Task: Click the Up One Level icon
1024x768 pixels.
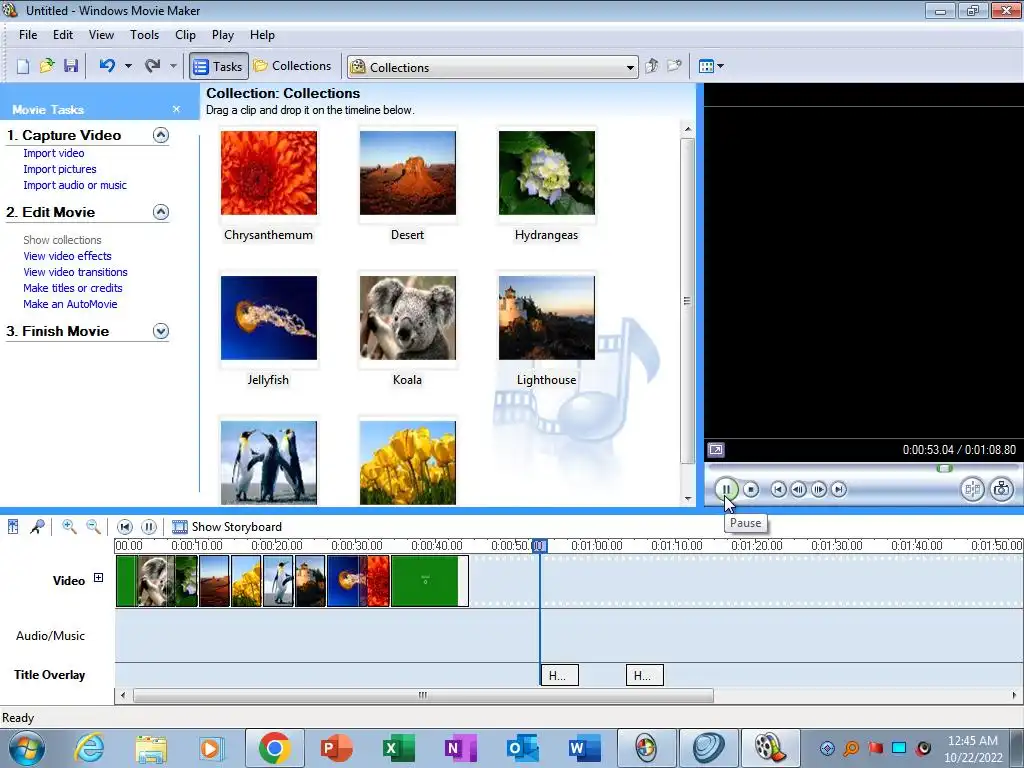Action: 652,66
